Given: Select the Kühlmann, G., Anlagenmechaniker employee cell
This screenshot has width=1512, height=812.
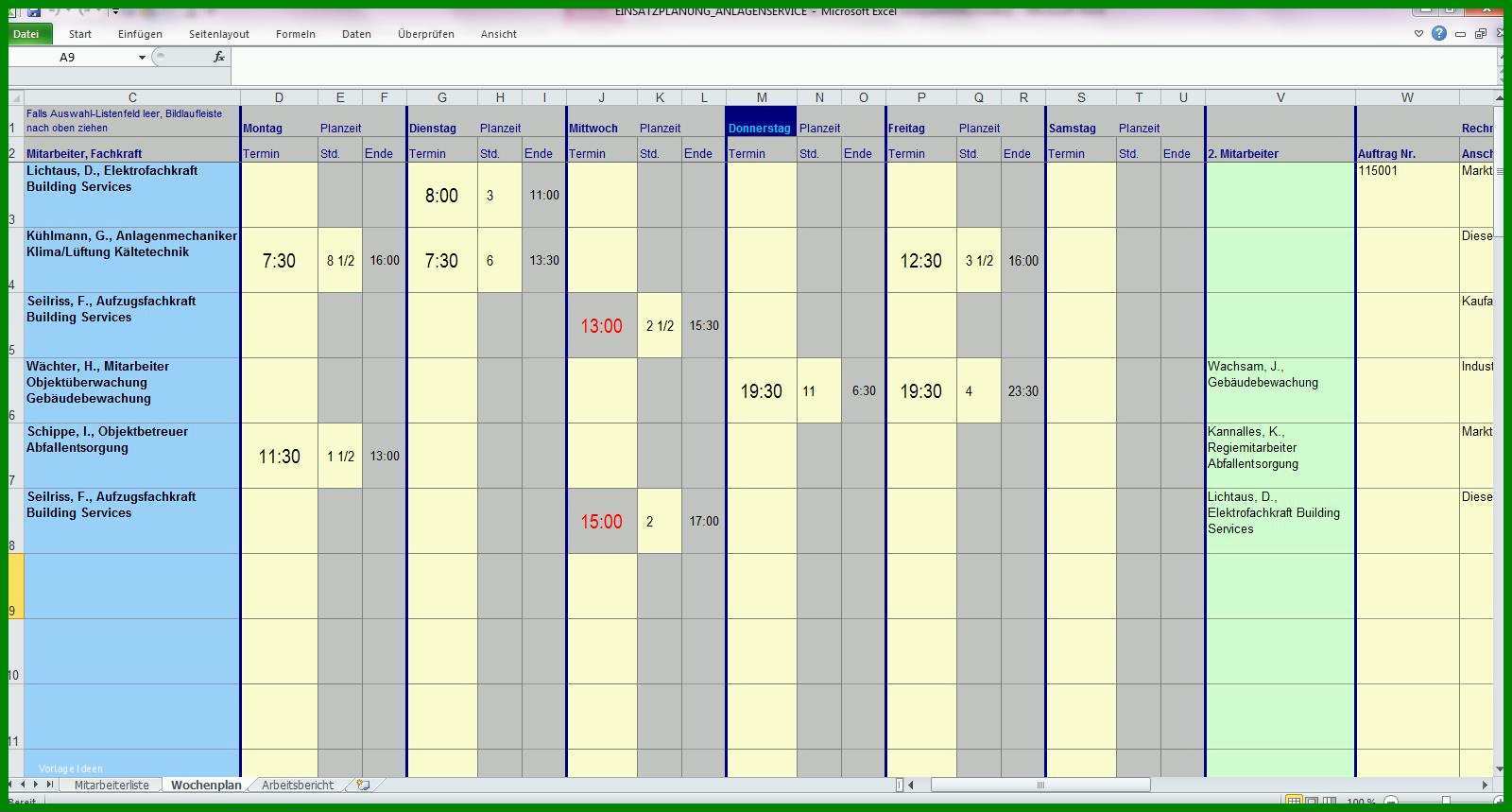Looking at the screenshot, I should click(x=132, y=260).
